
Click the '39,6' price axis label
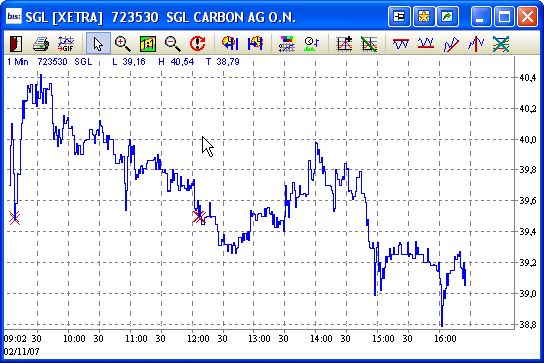(x=528, y=201)
